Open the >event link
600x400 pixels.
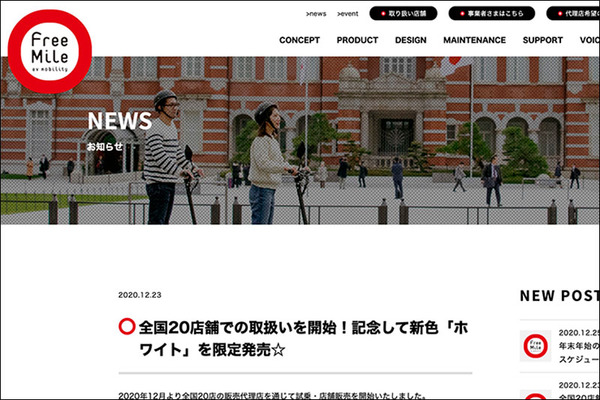pos(347,14)
